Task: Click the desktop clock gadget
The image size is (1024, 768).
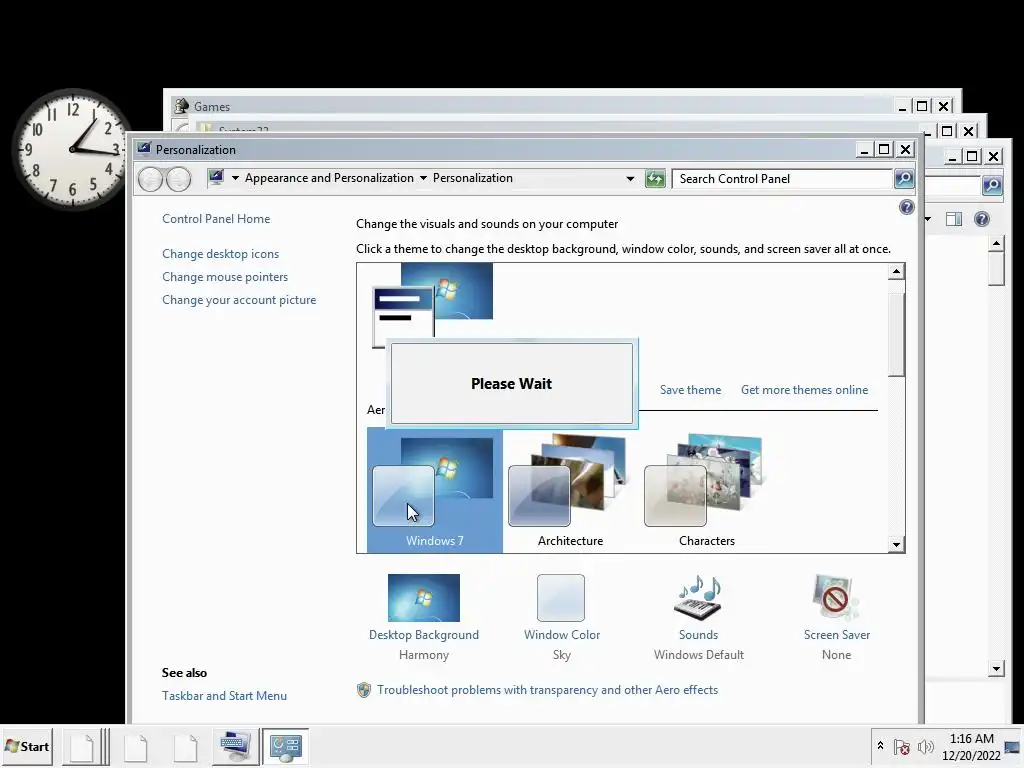Action: pyautogui.click(x=72, y=150)
